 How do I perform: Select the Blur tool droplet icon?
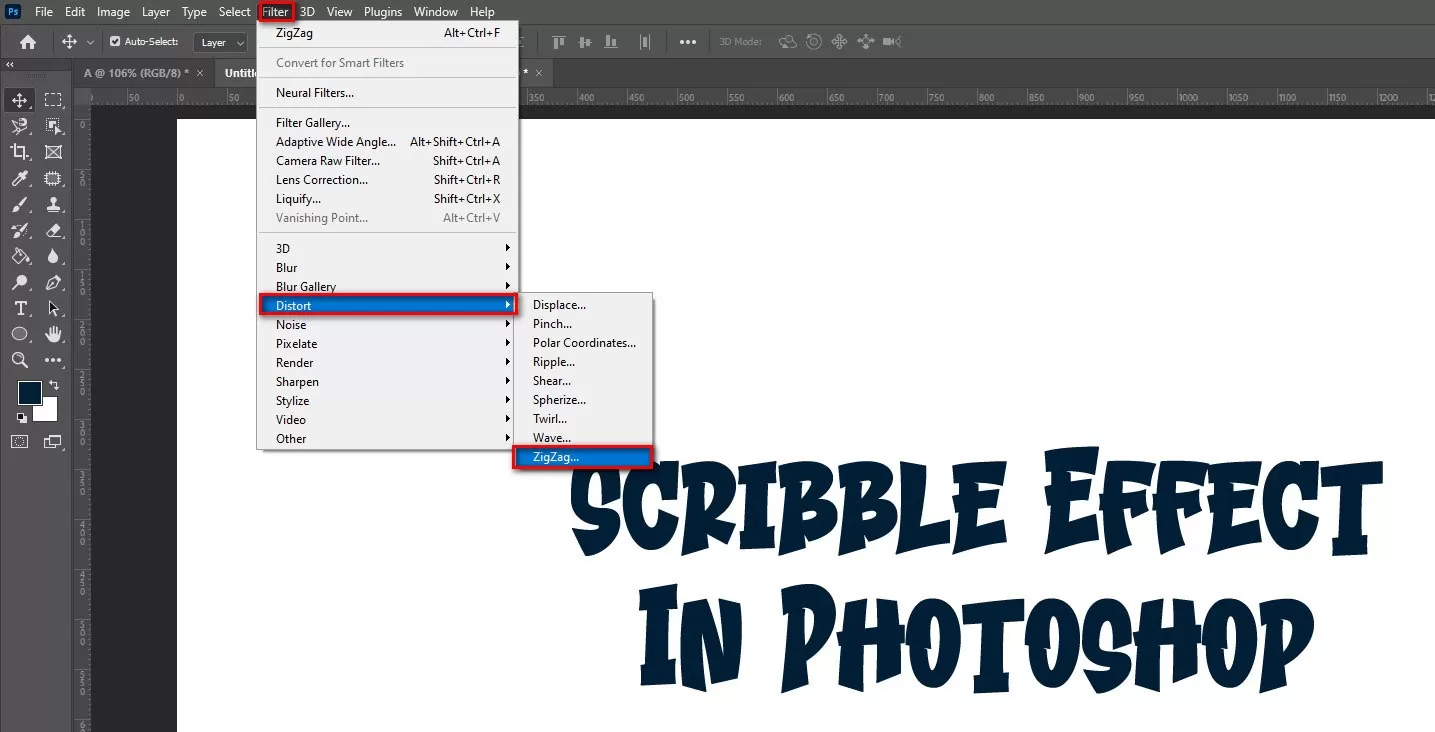pos(53,256)
